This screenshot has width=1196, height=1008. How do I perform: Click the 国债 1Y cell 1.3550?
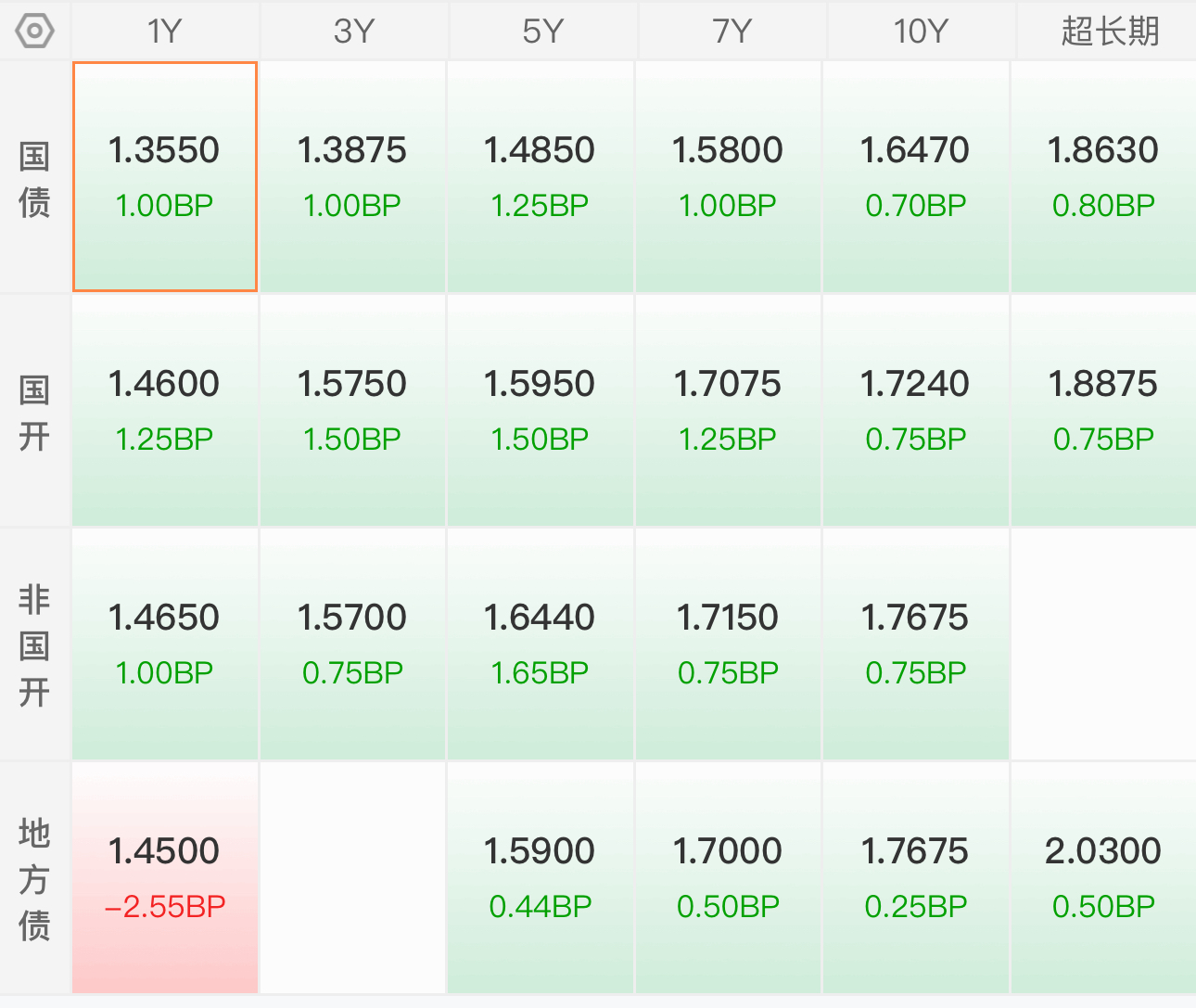coord(165,176)
